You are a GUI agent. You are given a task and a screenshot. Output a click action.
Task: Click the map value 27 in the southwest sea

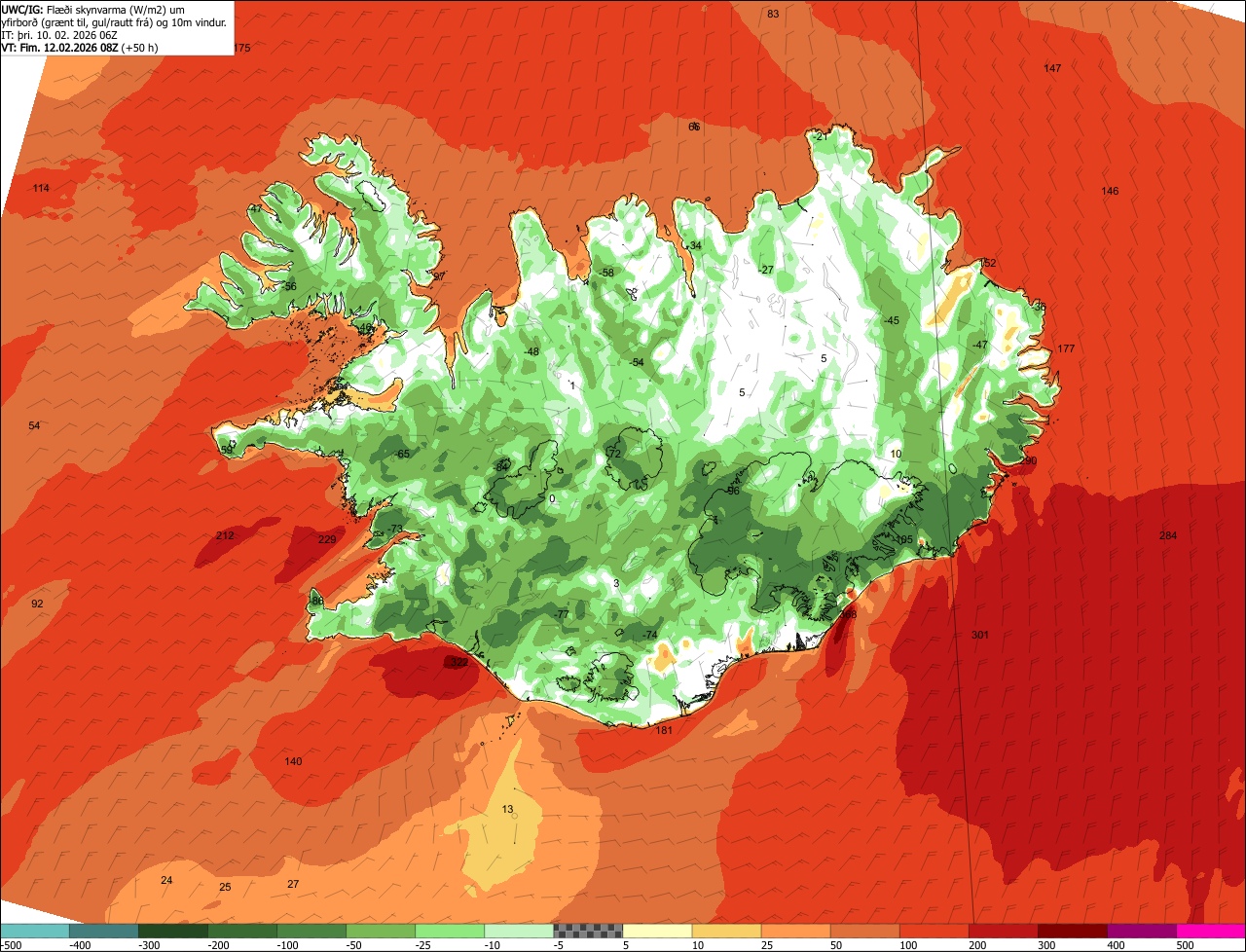pos(293,884)
